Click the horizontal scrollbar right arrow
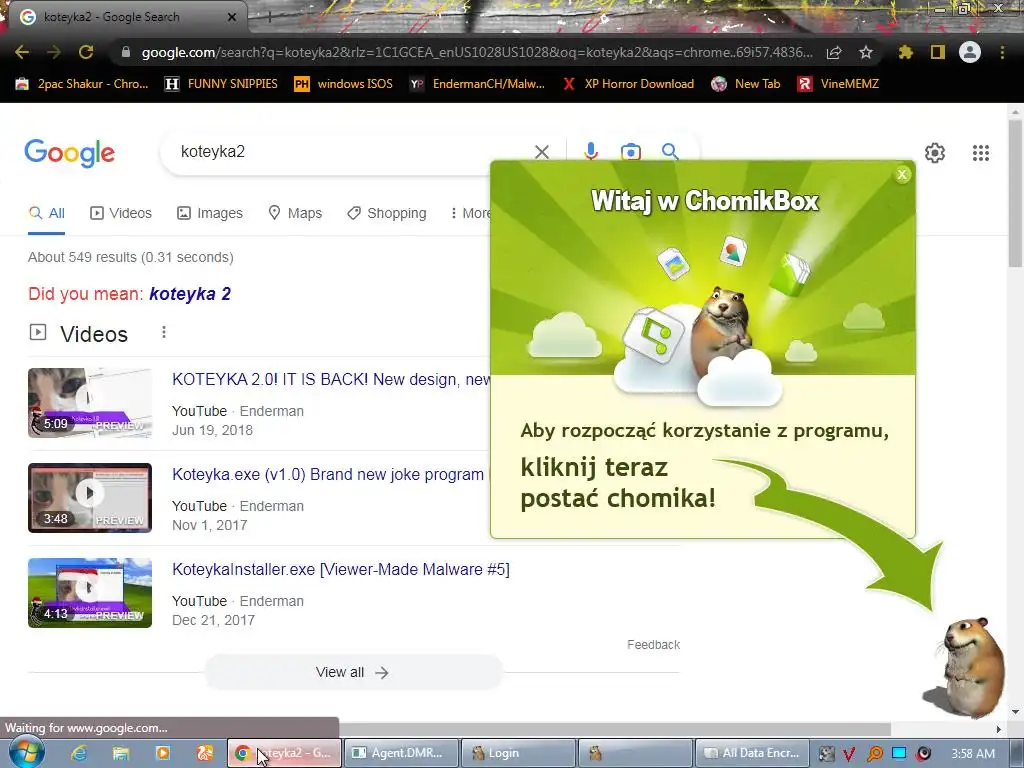The image size is (1024, 768). click(999, 729)
